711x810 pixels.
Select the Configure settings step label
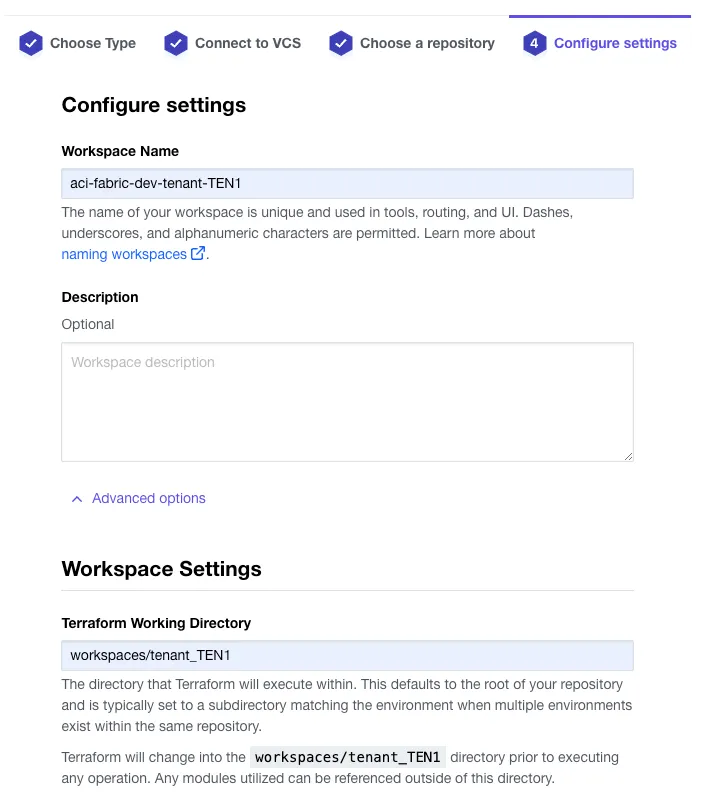615,43
